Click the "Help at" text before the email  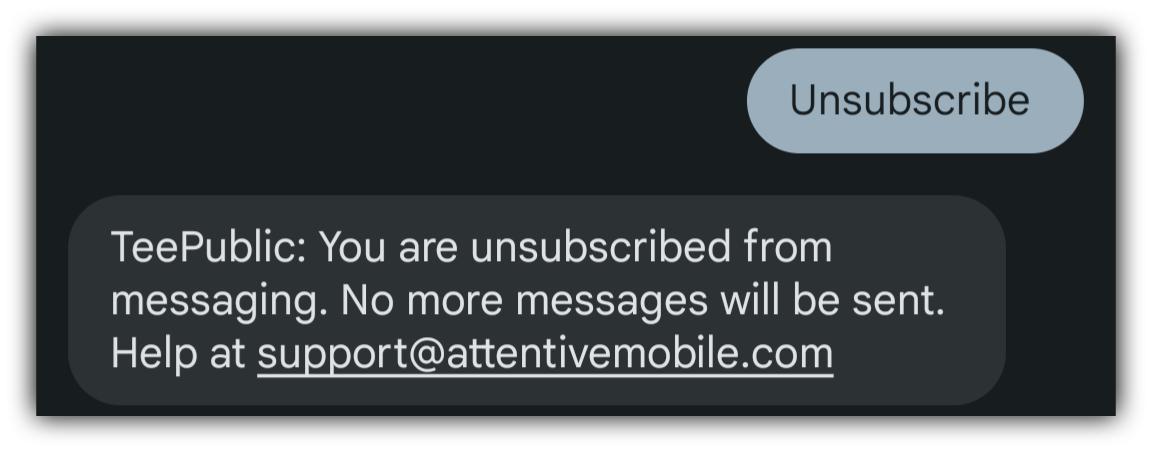pyautogui.click(x=178, y=354)
